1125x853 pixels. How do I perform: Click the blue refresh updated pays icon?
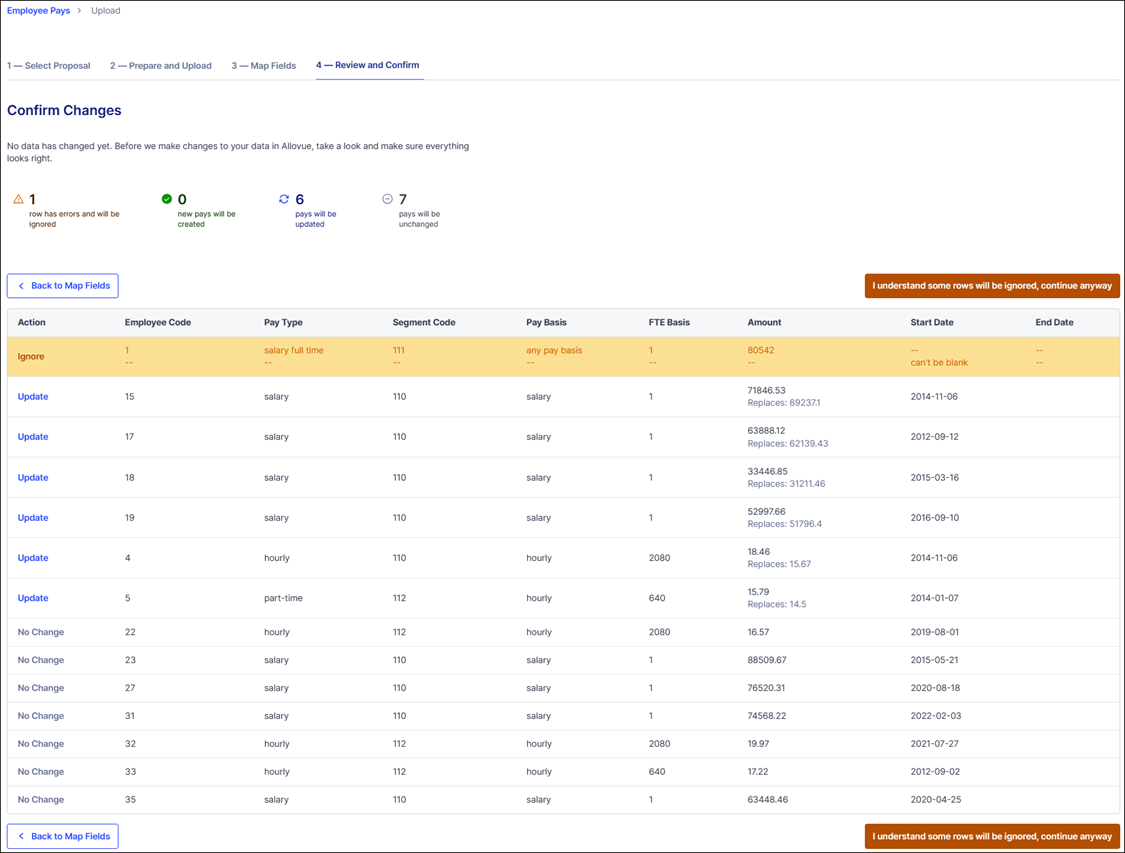click(284, 199)
